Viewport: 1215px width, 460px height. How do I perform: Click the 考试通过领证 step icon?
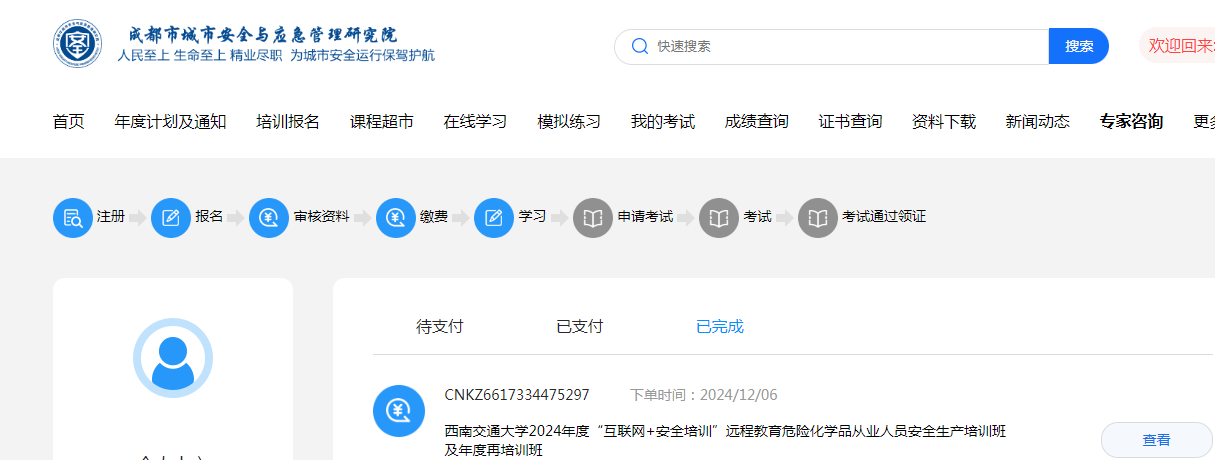[x=818, y=218]
